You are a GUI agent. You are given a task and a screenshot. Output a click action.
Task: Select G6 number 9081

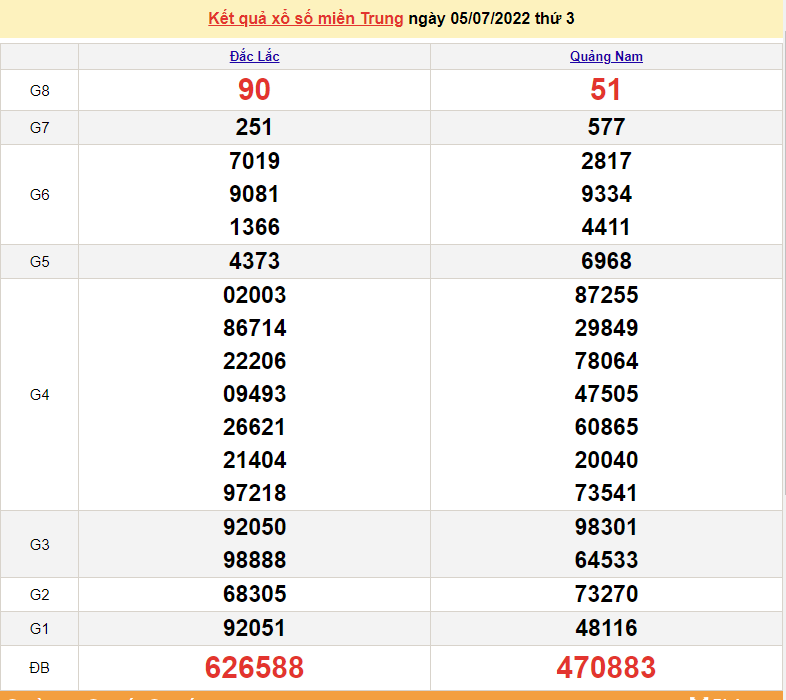pos(254,194)
